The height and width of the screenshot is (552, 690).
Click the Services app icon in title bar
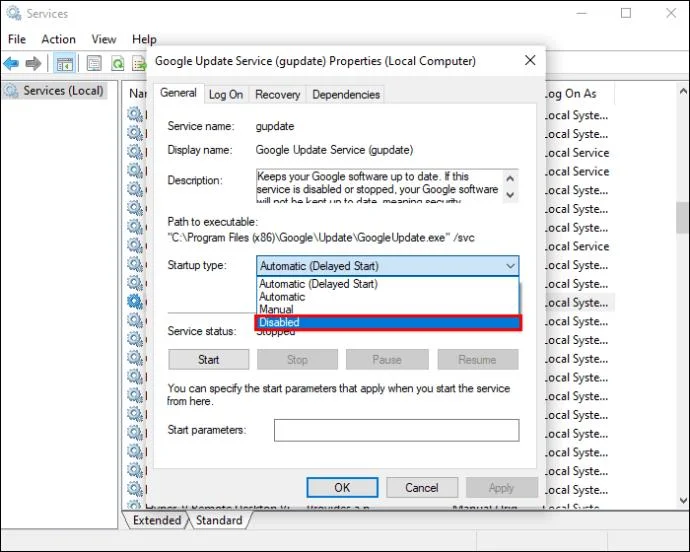[x=14, y=13]
